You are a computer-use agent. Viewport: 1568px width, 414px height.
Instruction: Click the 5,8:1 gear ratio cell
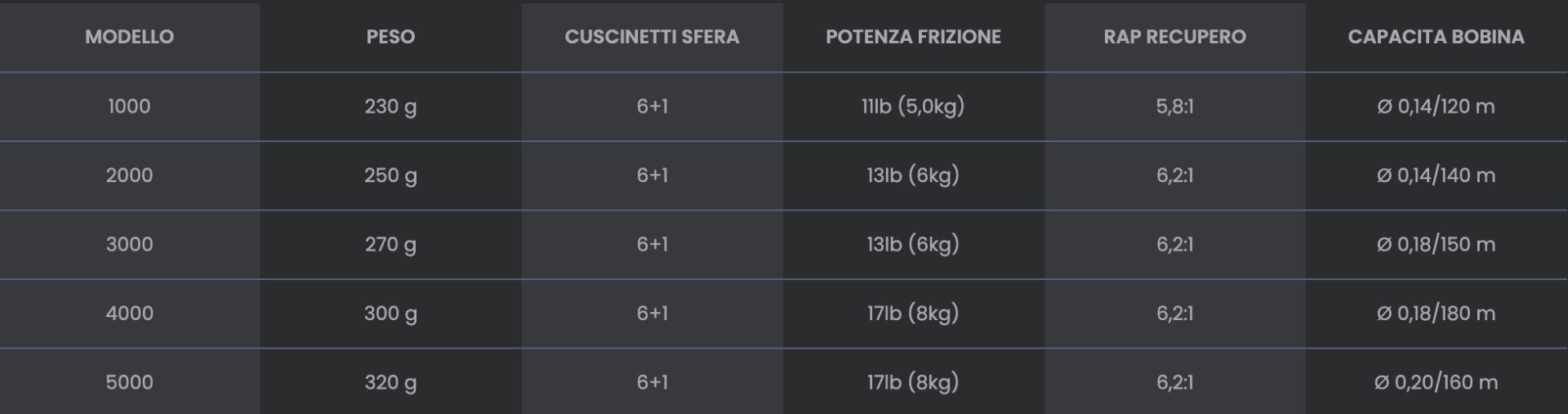(1174, 106)
